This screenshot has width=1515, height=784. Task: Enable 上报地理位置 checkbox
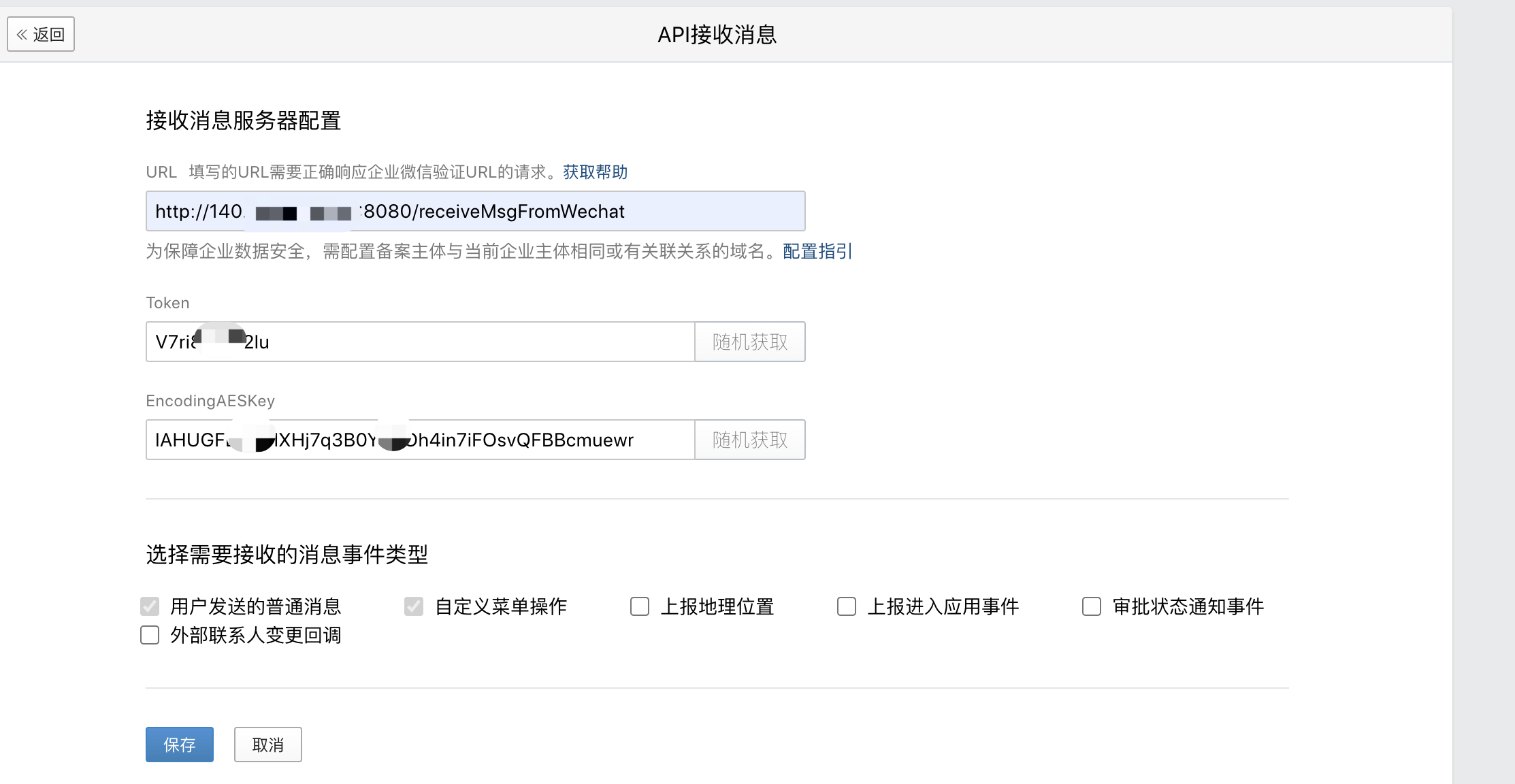pyautogui.click(x=640, y=606)
